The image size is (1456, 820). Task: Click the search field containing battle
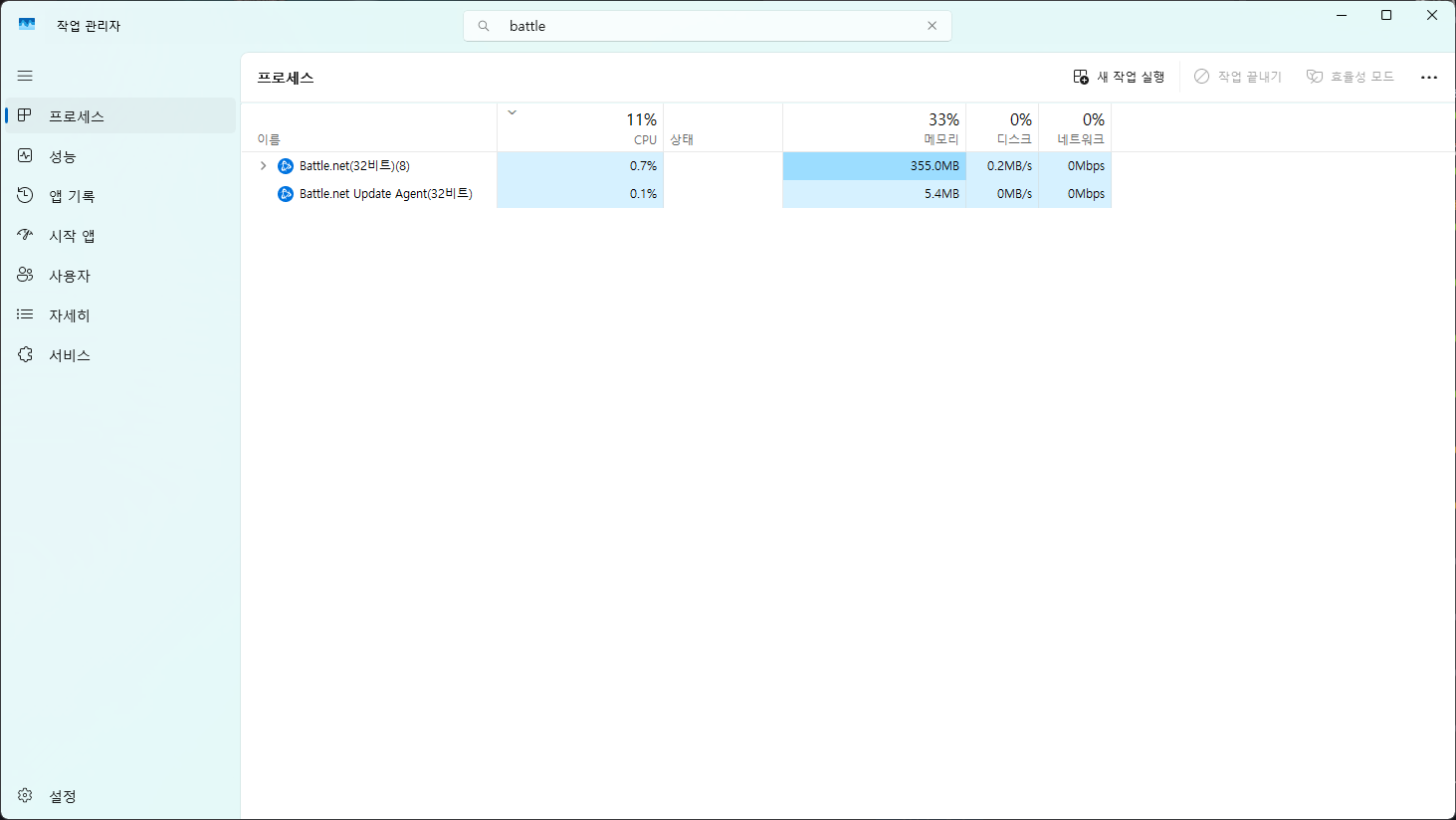pyautogui.click(x=708, y=26)
